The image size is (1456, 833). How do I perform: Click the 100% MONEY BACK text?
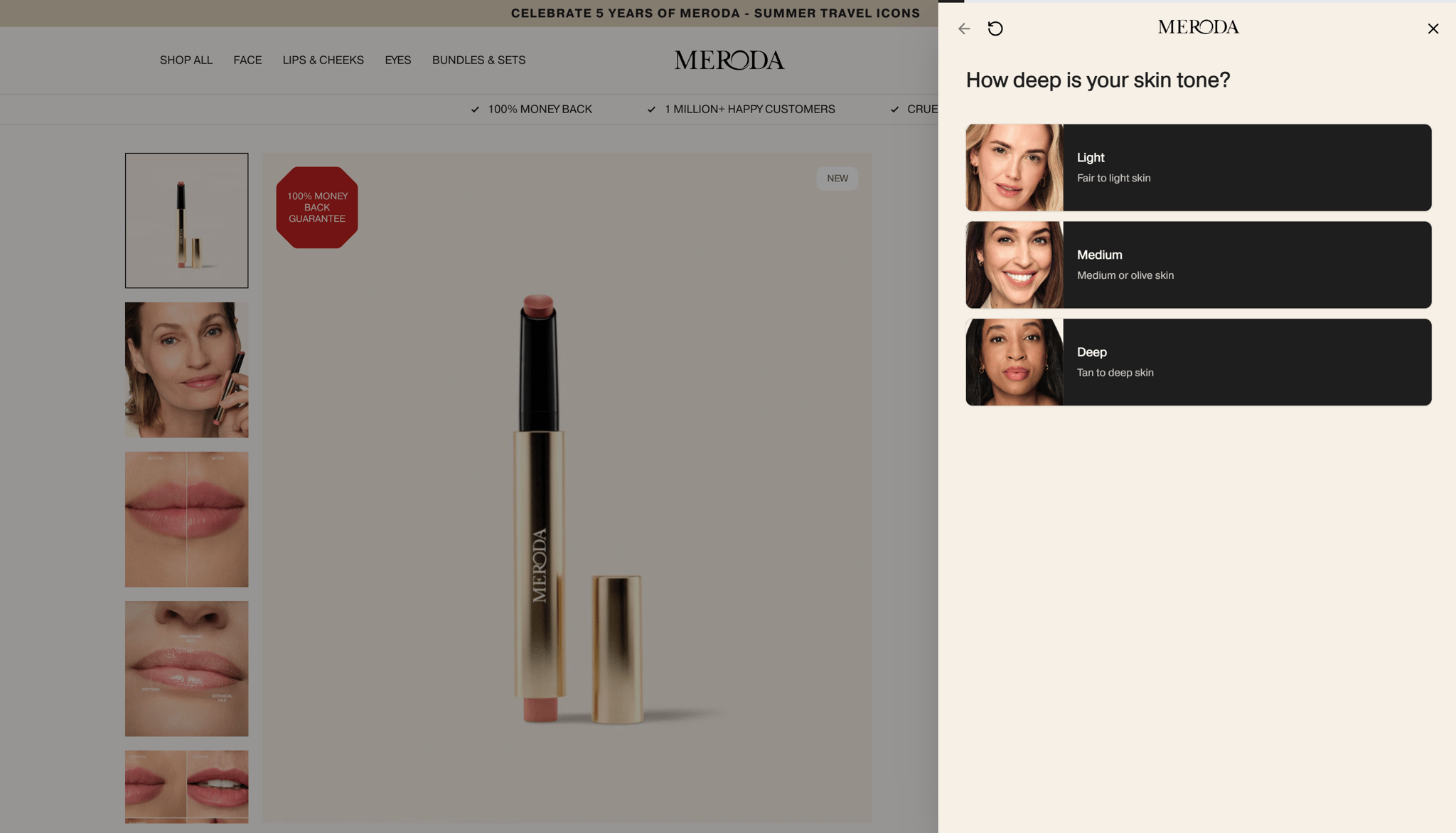pos(540,110)
